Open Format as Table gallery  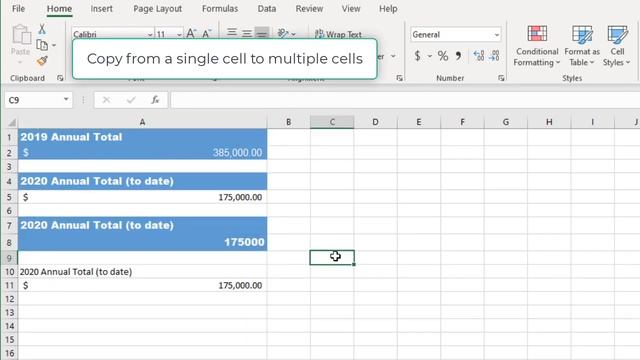582,46
